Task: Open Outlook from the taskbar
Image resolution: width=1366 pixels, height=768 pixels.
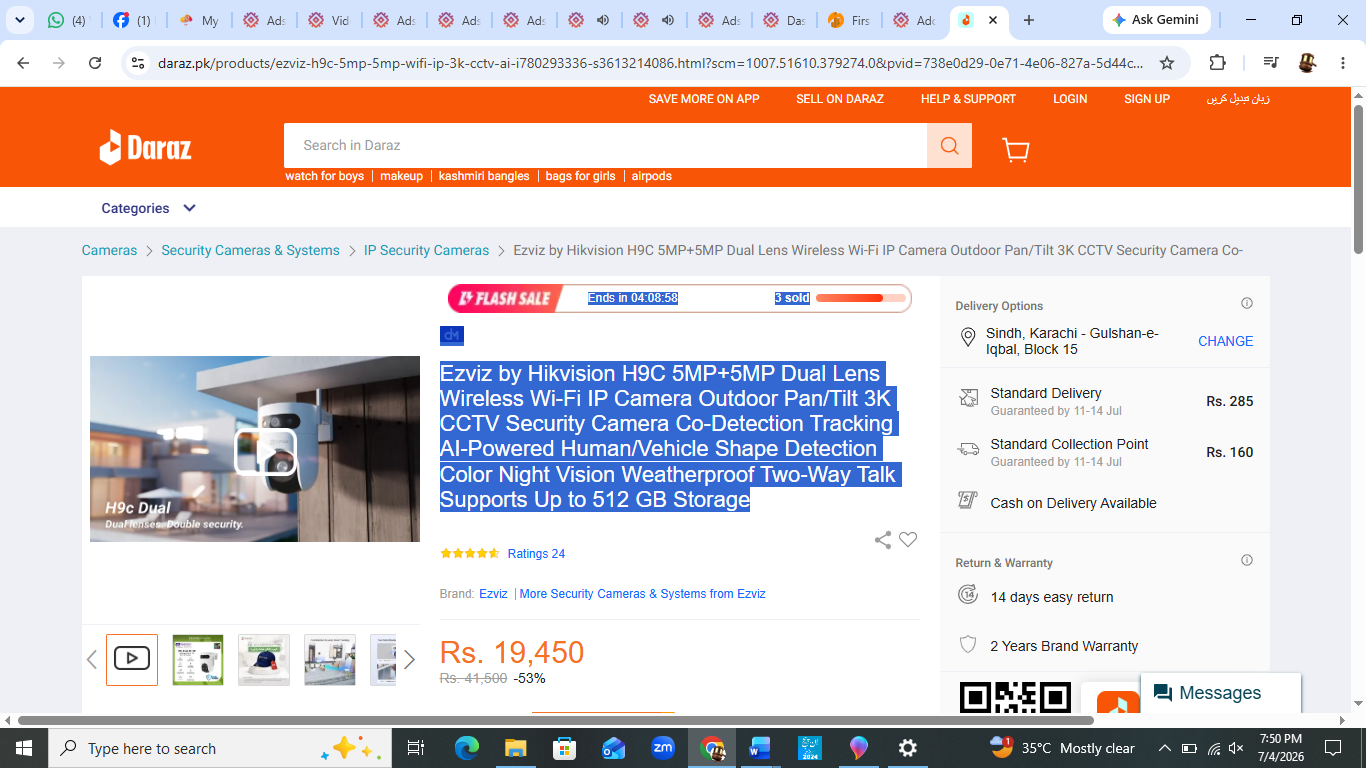Action: (x=614, y=748)
